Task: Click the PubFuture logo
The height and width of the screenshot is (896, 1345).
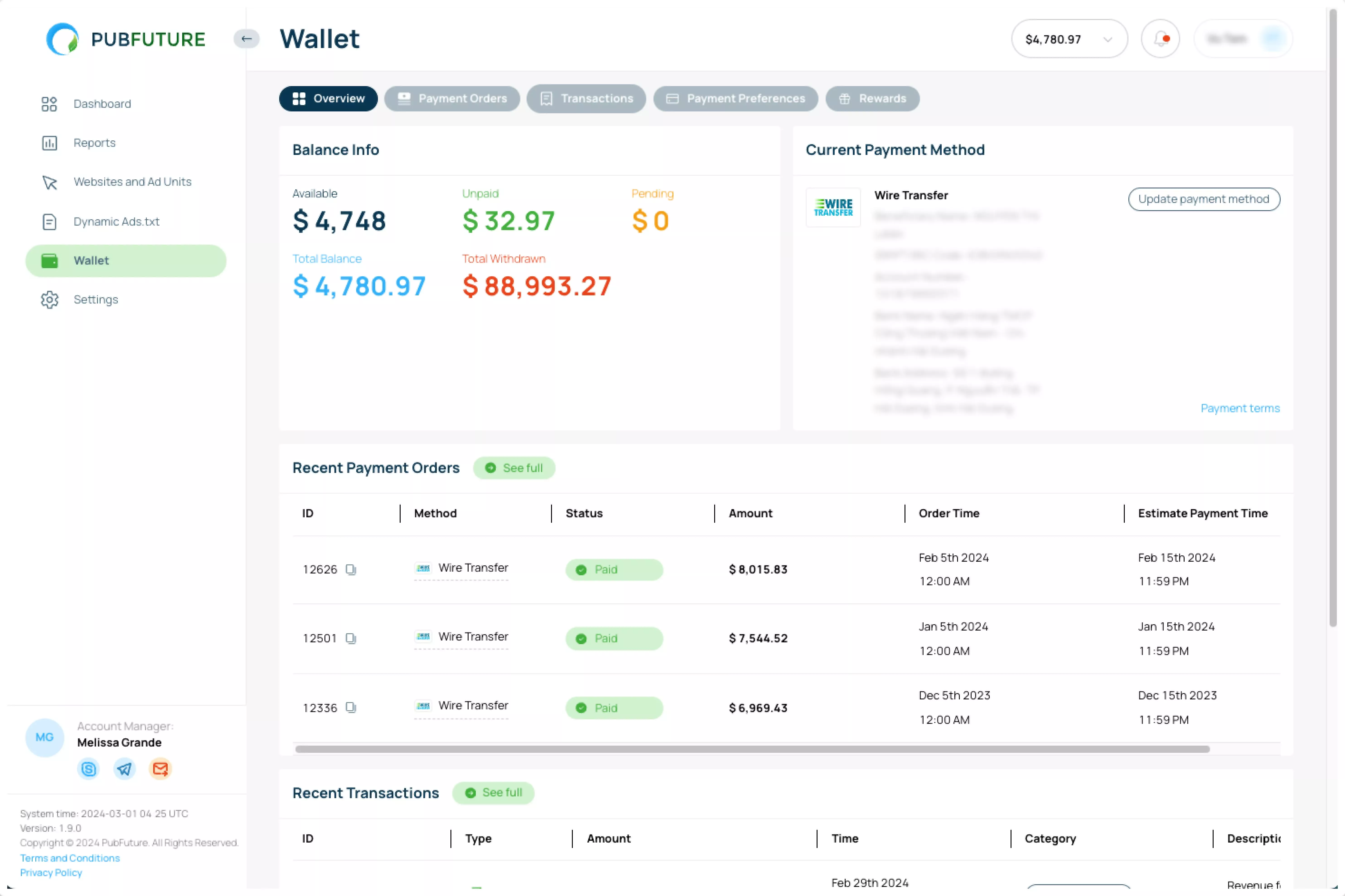Action: (x=126, y=39)
